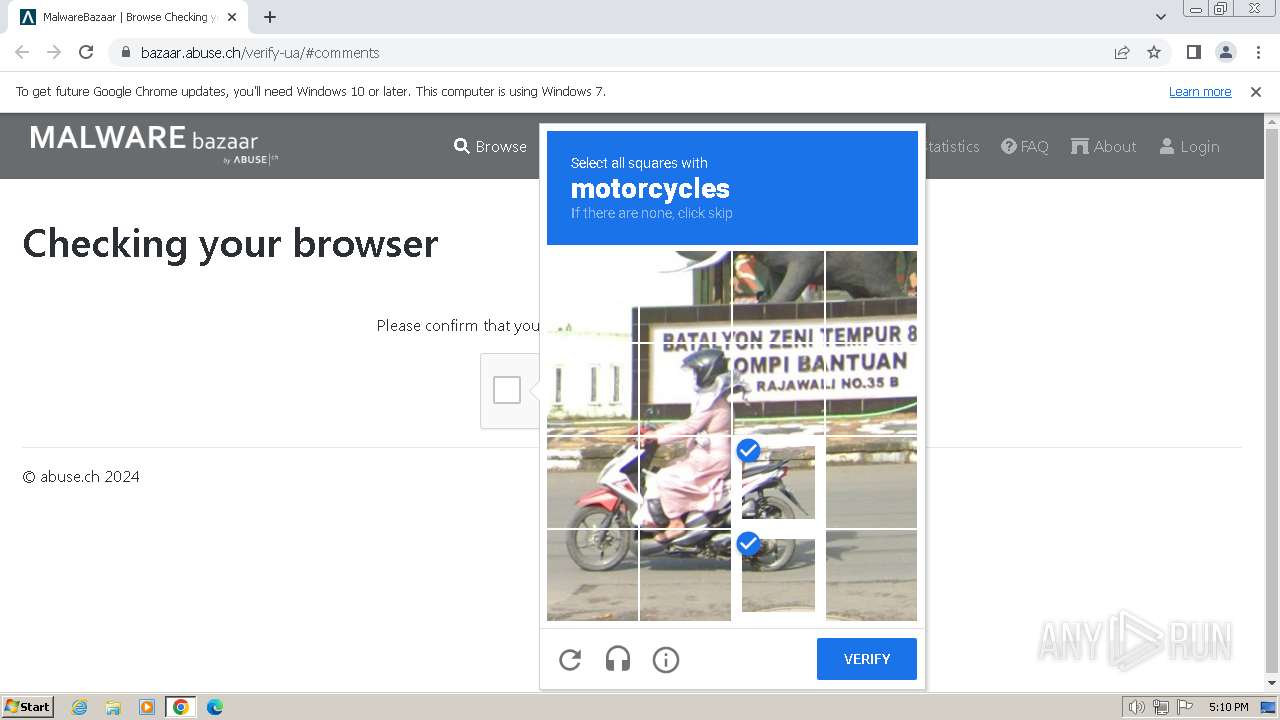Open the About page
Viewport: 1280px width, 720px height.
1104,146
